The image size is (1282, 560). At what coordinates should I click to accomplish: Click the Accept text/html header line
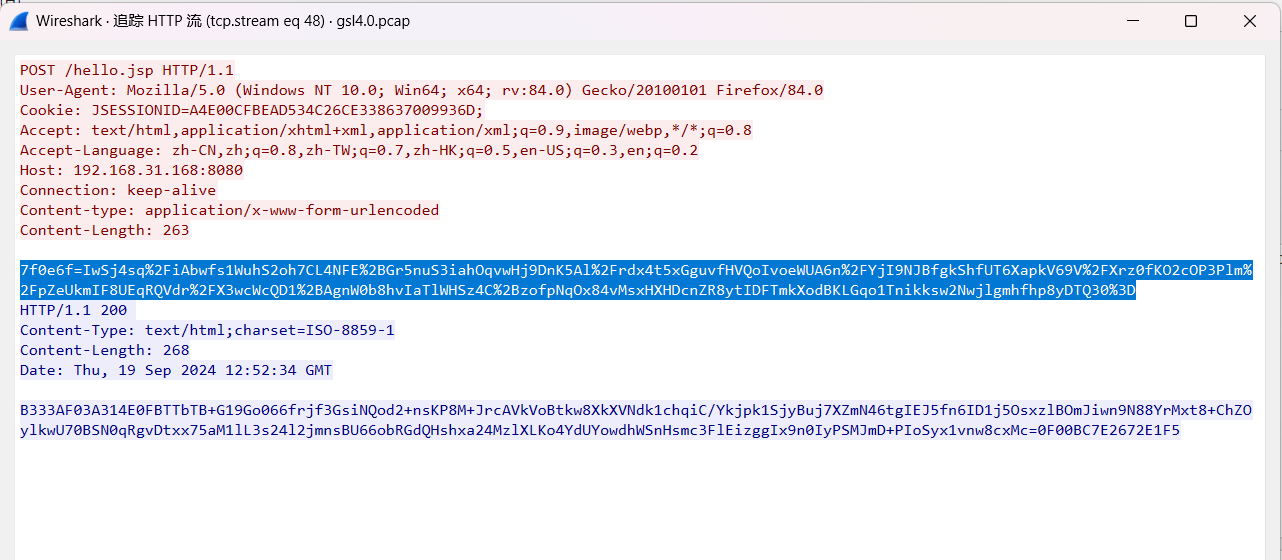point(385,130)
